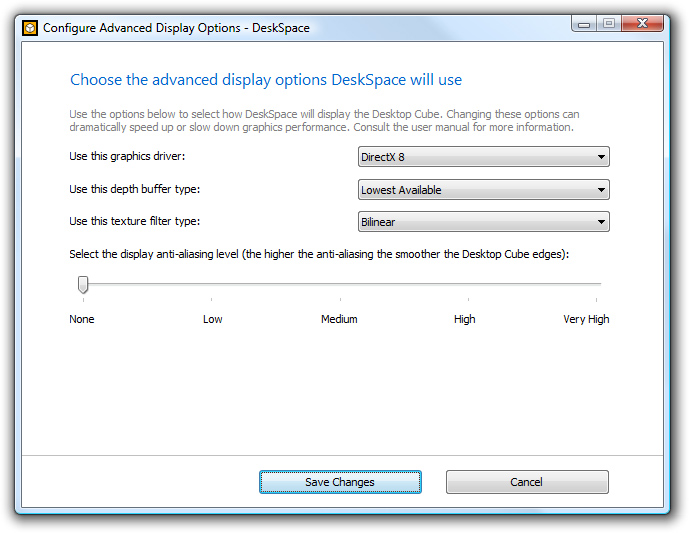The height and width of the screenshot is (533, 689).
Task: Click the DeskSpace cube icon in title bar
Action: tap(30, 28)
